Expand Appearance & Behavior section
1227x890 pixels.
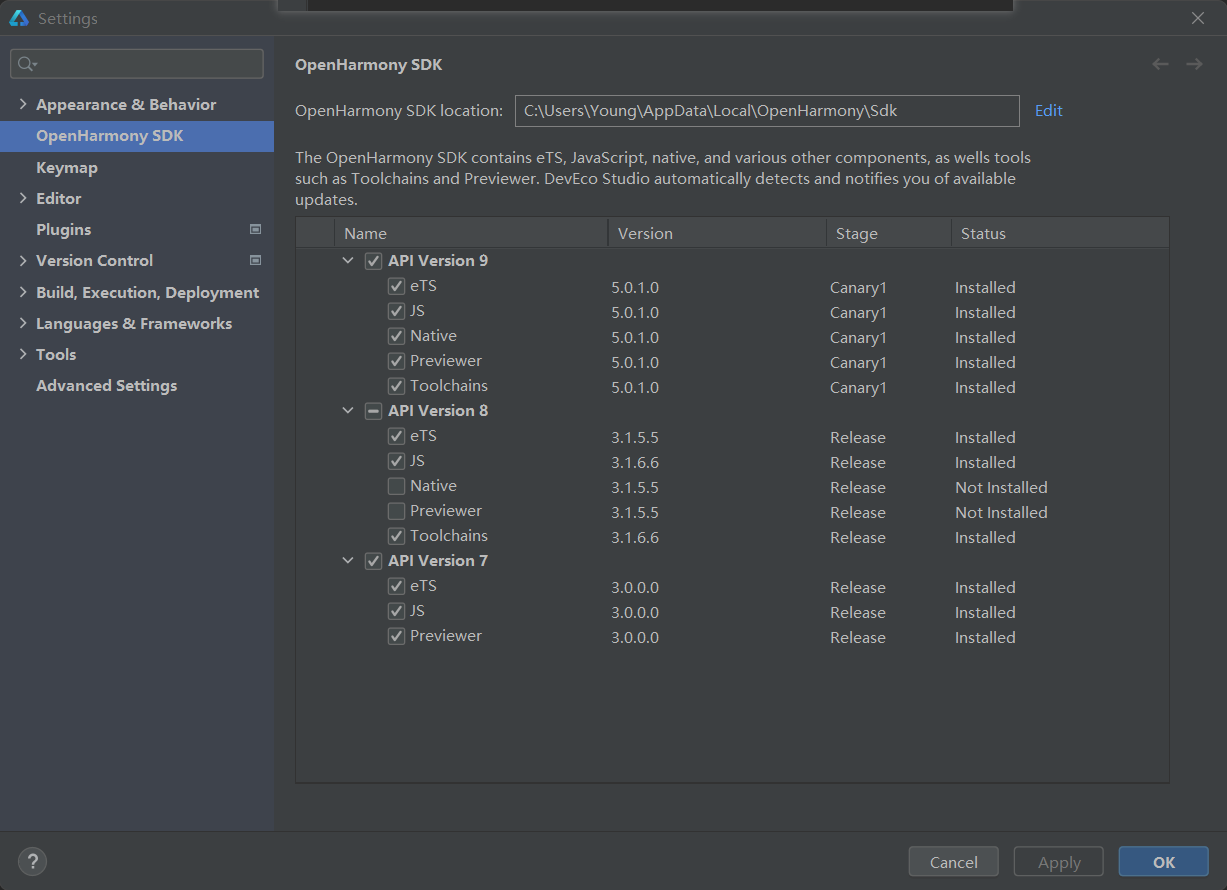tap(23, 104)
